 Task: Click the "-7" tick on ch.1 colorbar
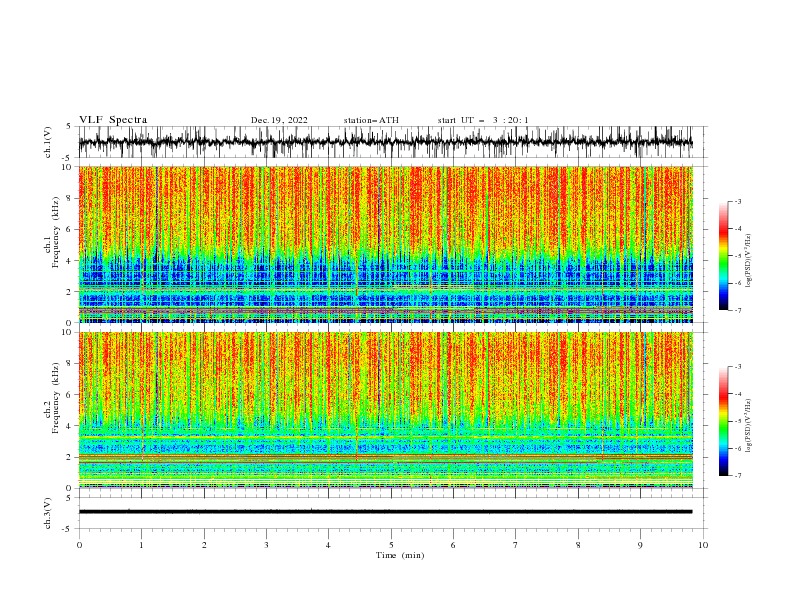pos(737,311)
